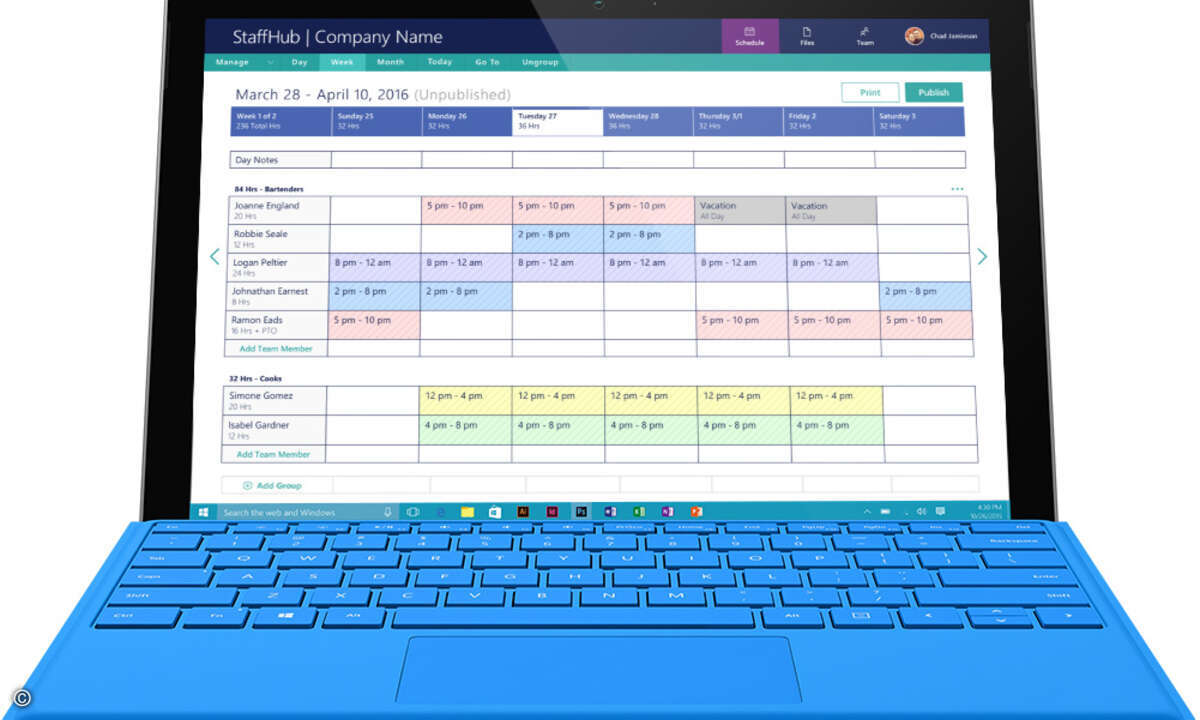Open the Go To menu
Screen dimensions: 1200x720
[x=487, y=62]
